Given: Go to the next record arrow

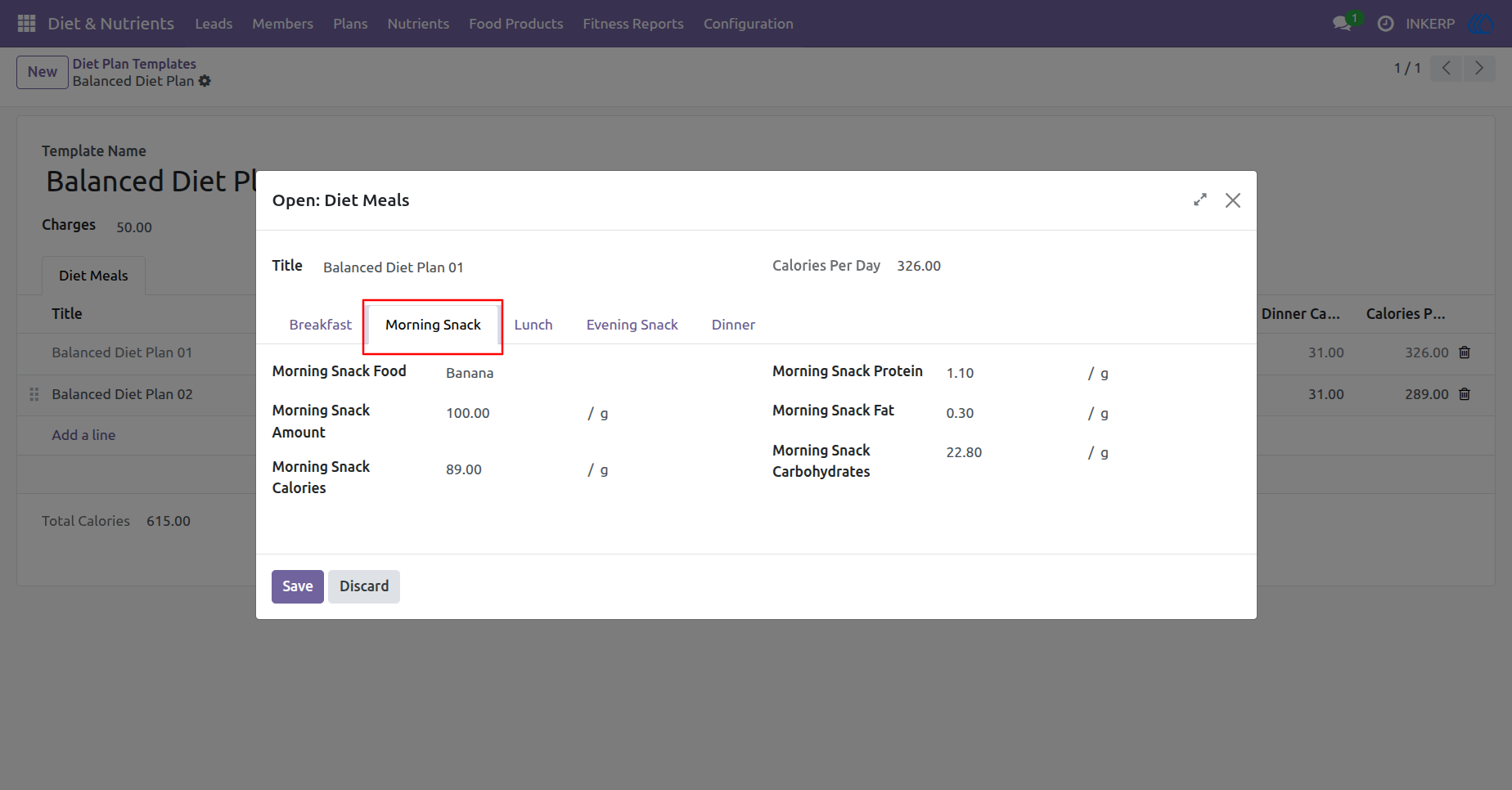Looking at the screenshot, I should pos(1479,68).
